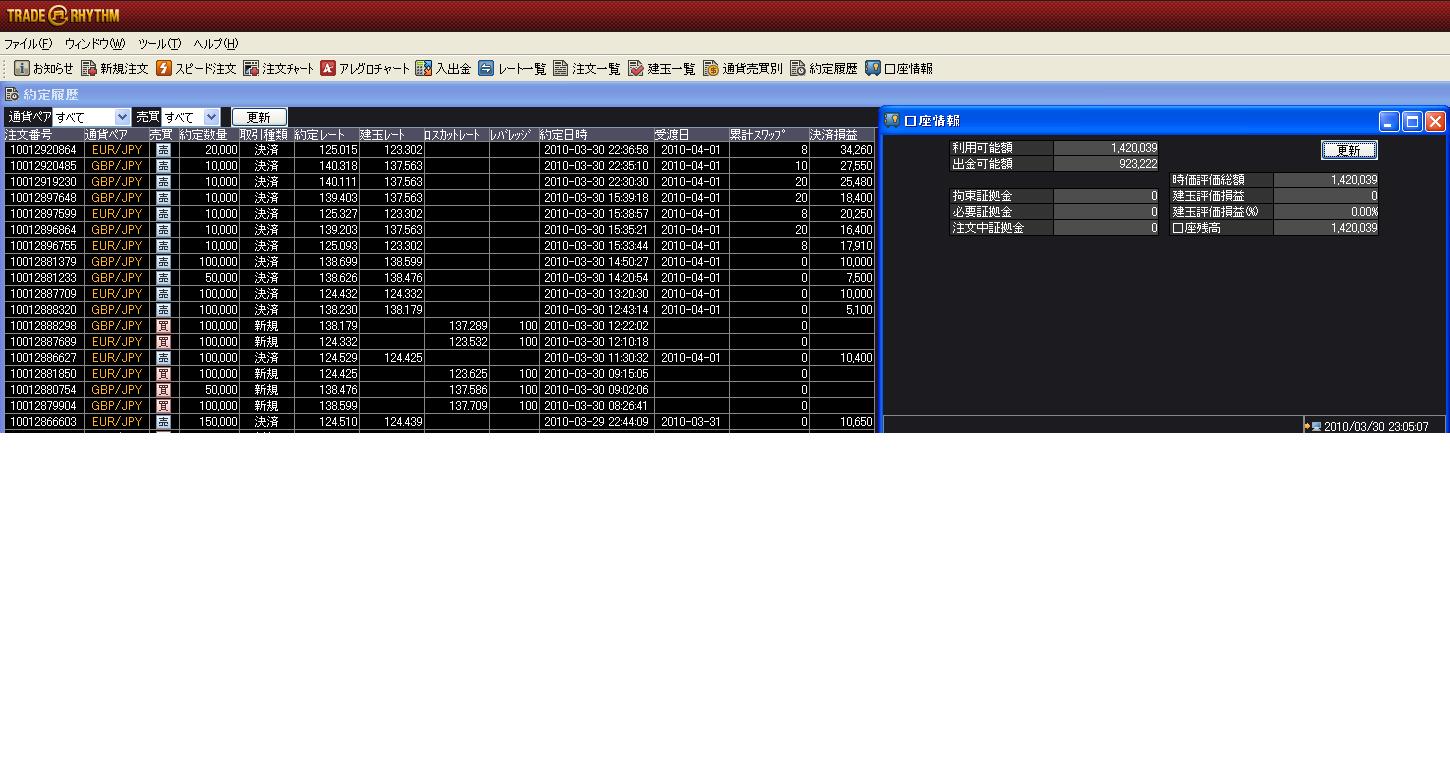This screenshot has height=761, width=1450.
Task: Open the 注文チャート order chart
Action: pos(279,69)
